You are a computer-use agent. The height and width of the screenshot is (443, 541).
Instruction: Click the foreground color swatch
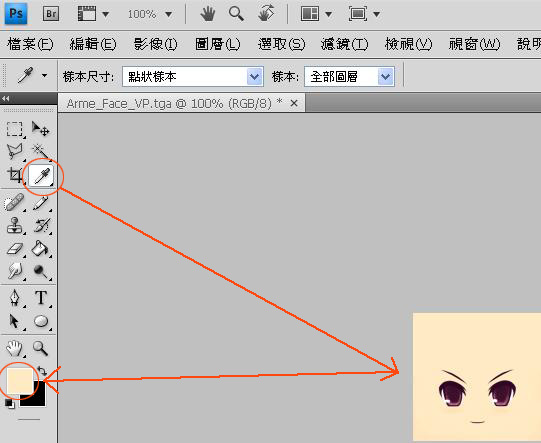click(x=20, y=381)
